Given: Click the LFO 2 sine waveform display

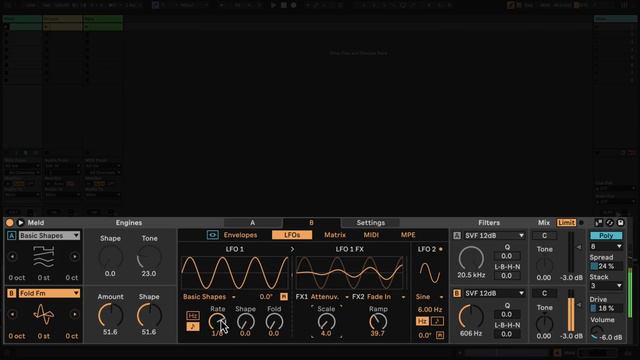Looking at the screenshot, I should click(x=429, y=273).
